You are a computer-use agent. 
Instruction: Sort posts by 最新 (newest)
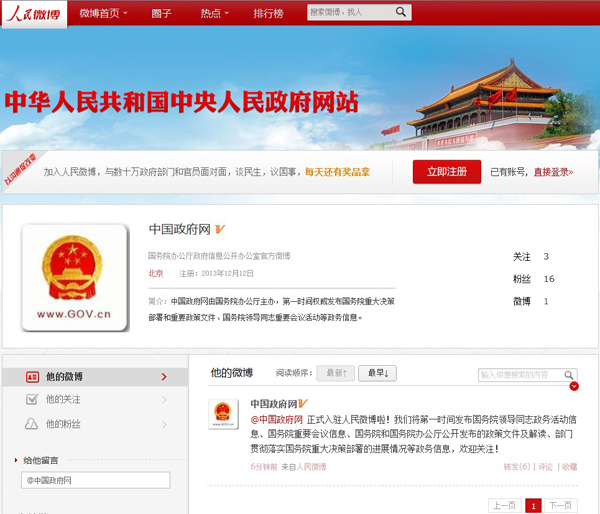(335, 373)
